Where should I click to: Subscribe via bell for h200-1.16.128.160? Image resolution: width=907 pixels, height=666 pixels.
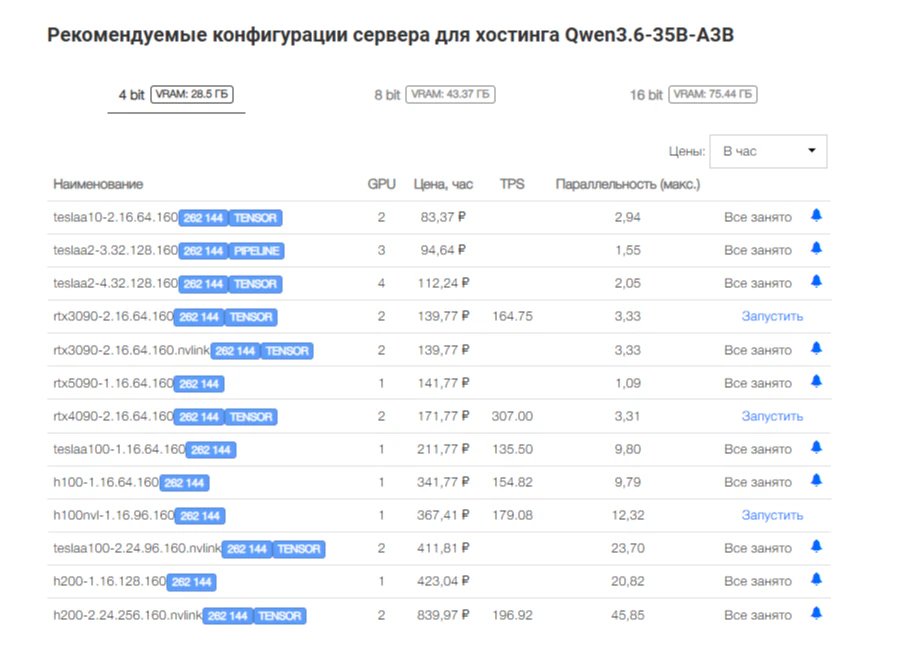(816, 579)
